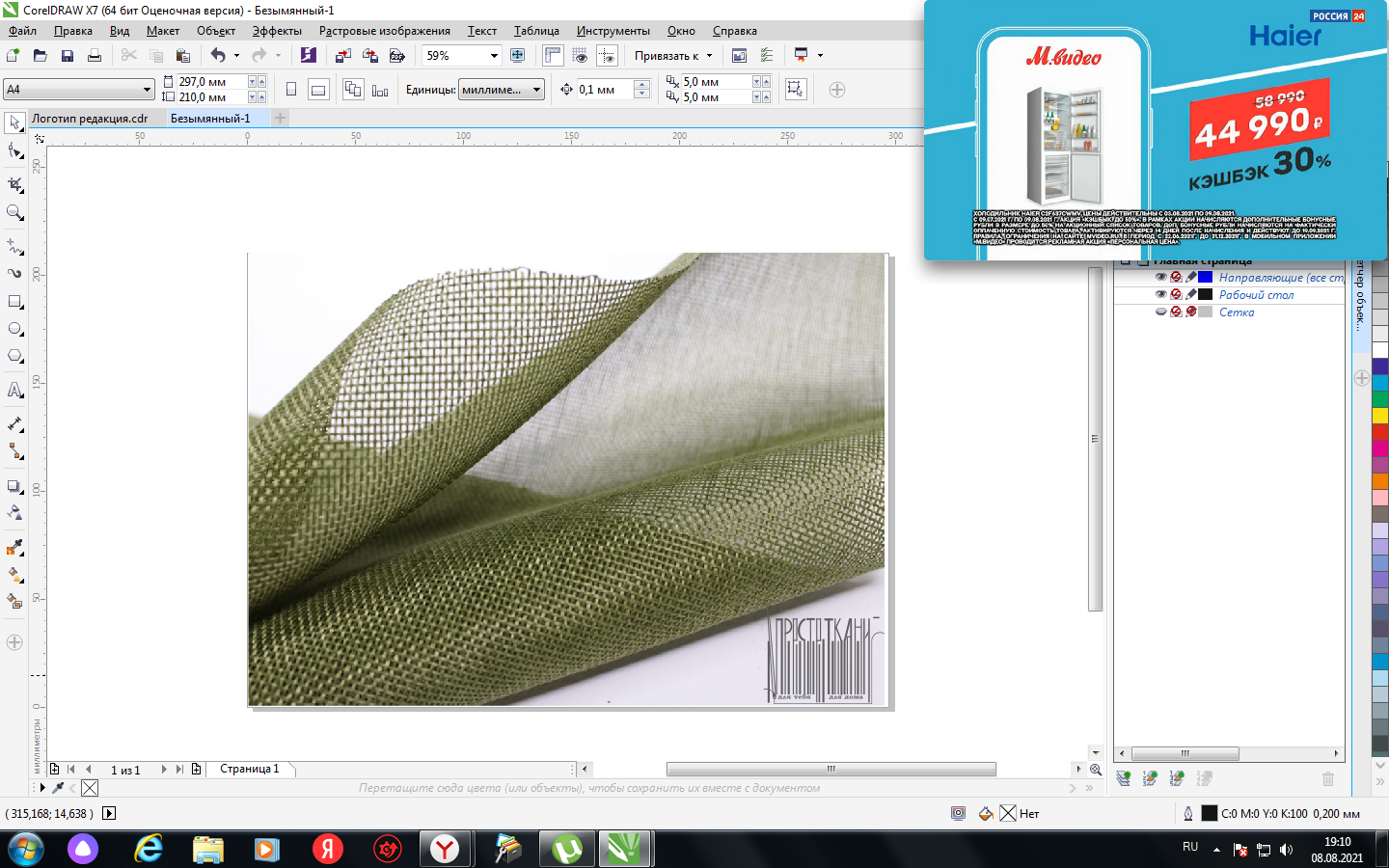The image size is (1389, 868).
Task: Select the Страница 1 page tab
Action: [249, 769]
